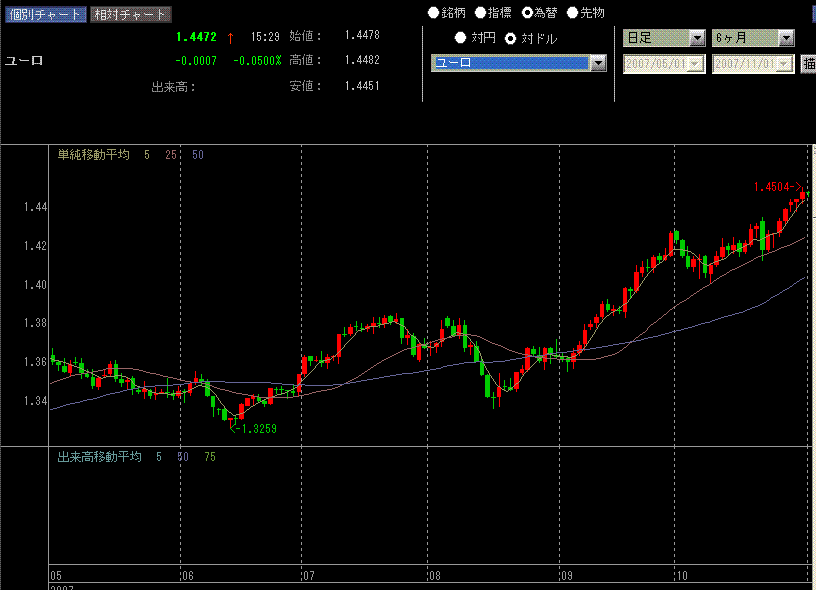This screenshot has height=590, width=816.
Task: Select the 先物 radio button
Action: pyautogui.click(x=573, y=13)
